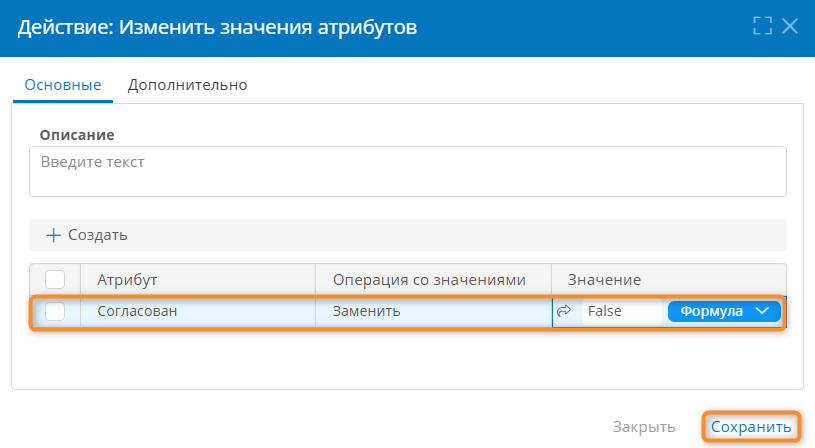
Task: Edit the False value field
Action: click(x=622, y=311)
